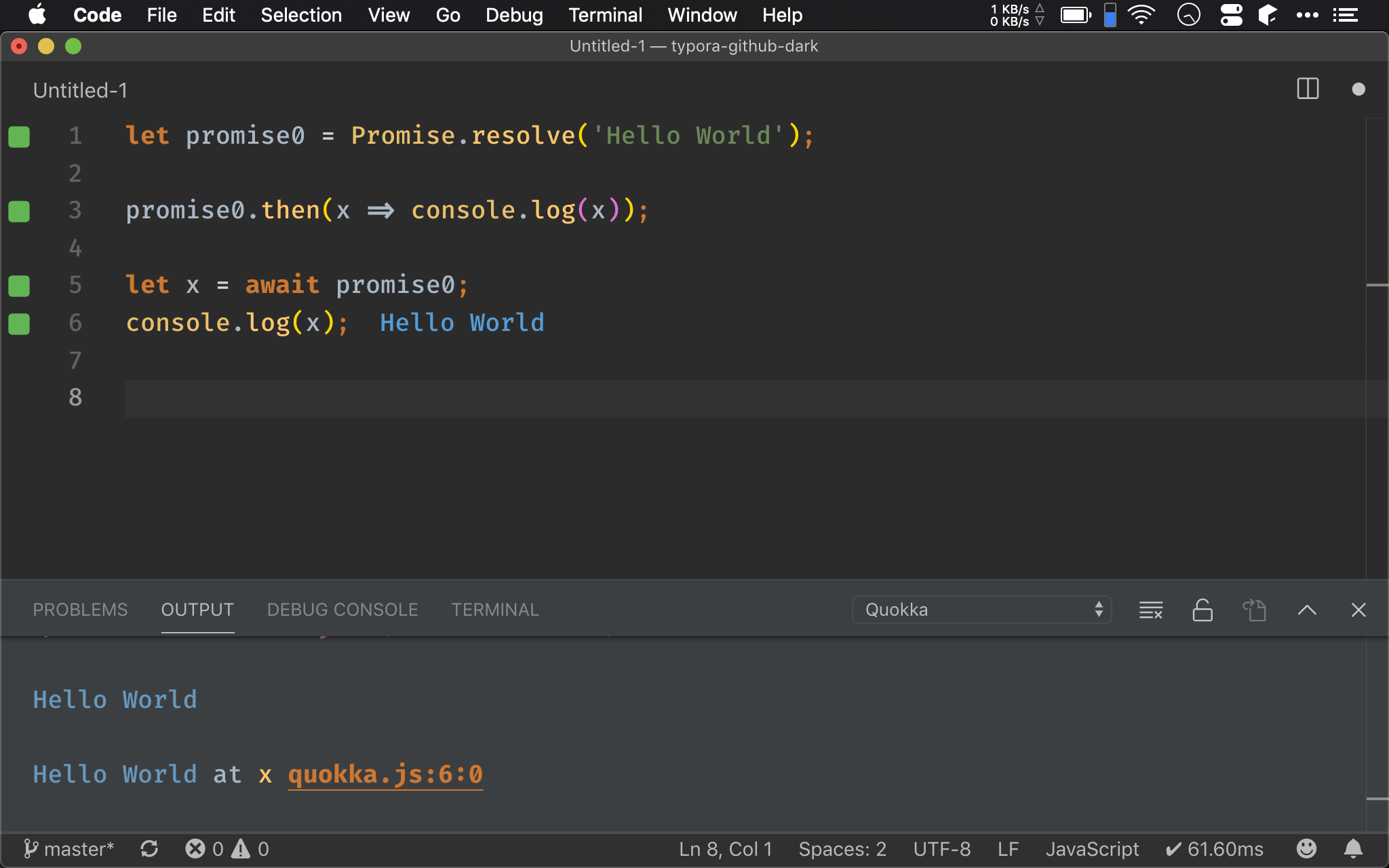
Task: Clear the output panel contents
Action: click(1151, 610)
